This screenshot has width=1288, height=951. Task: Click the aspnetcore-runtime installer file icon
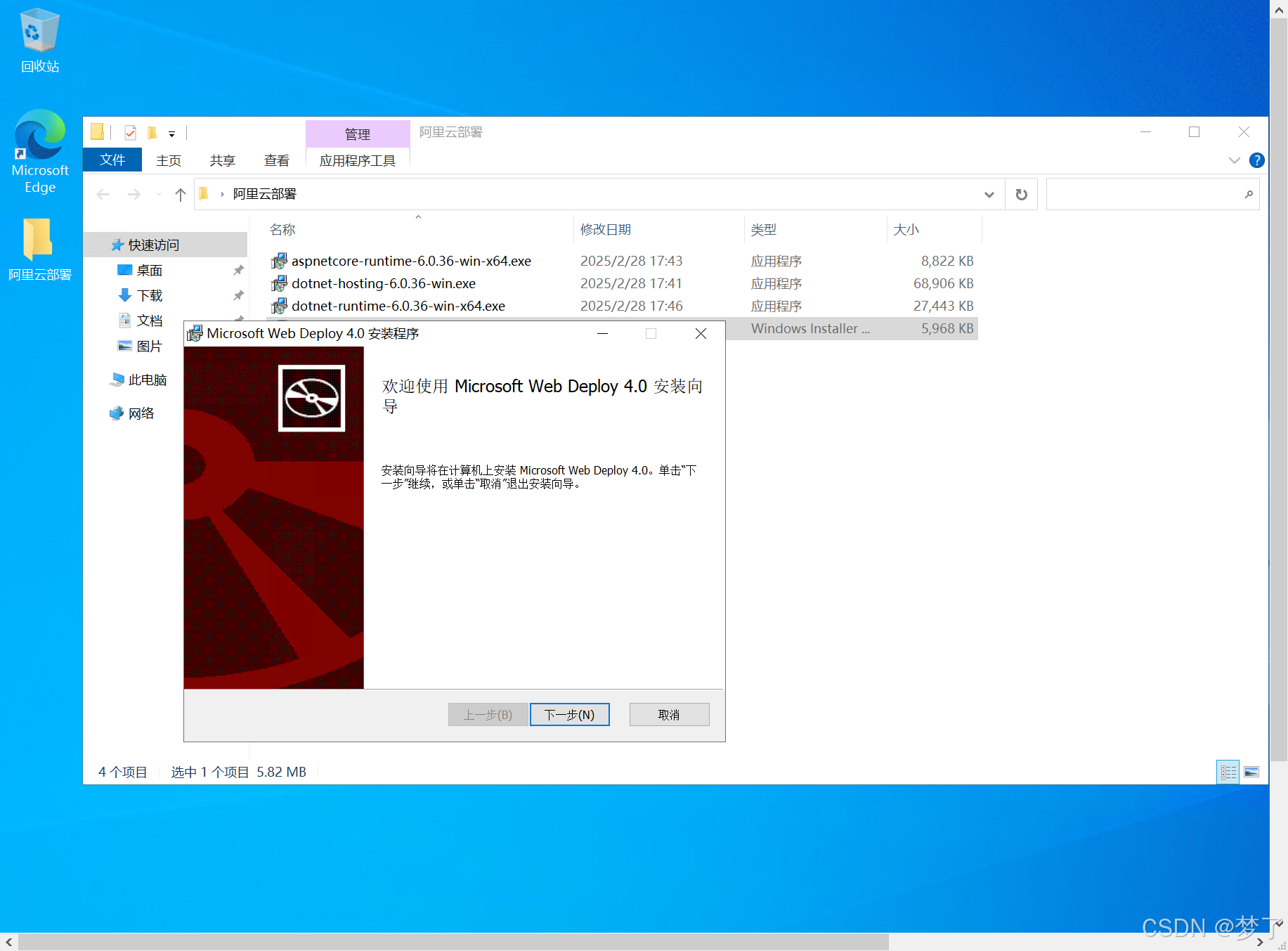pyautogui.click(x=279, y=261)
